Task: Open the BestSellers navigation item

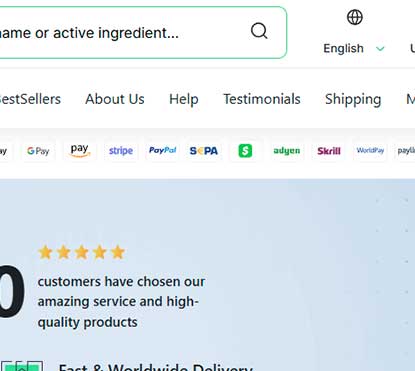Action: (x=30, y=99)
